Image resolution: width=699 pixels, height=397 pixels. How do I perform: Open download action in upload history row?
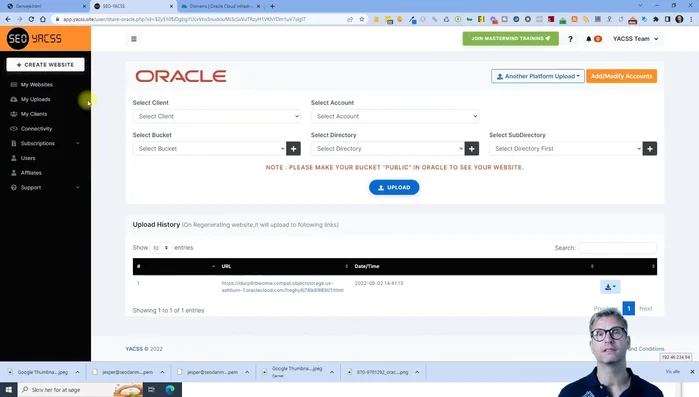click(610, 286)
